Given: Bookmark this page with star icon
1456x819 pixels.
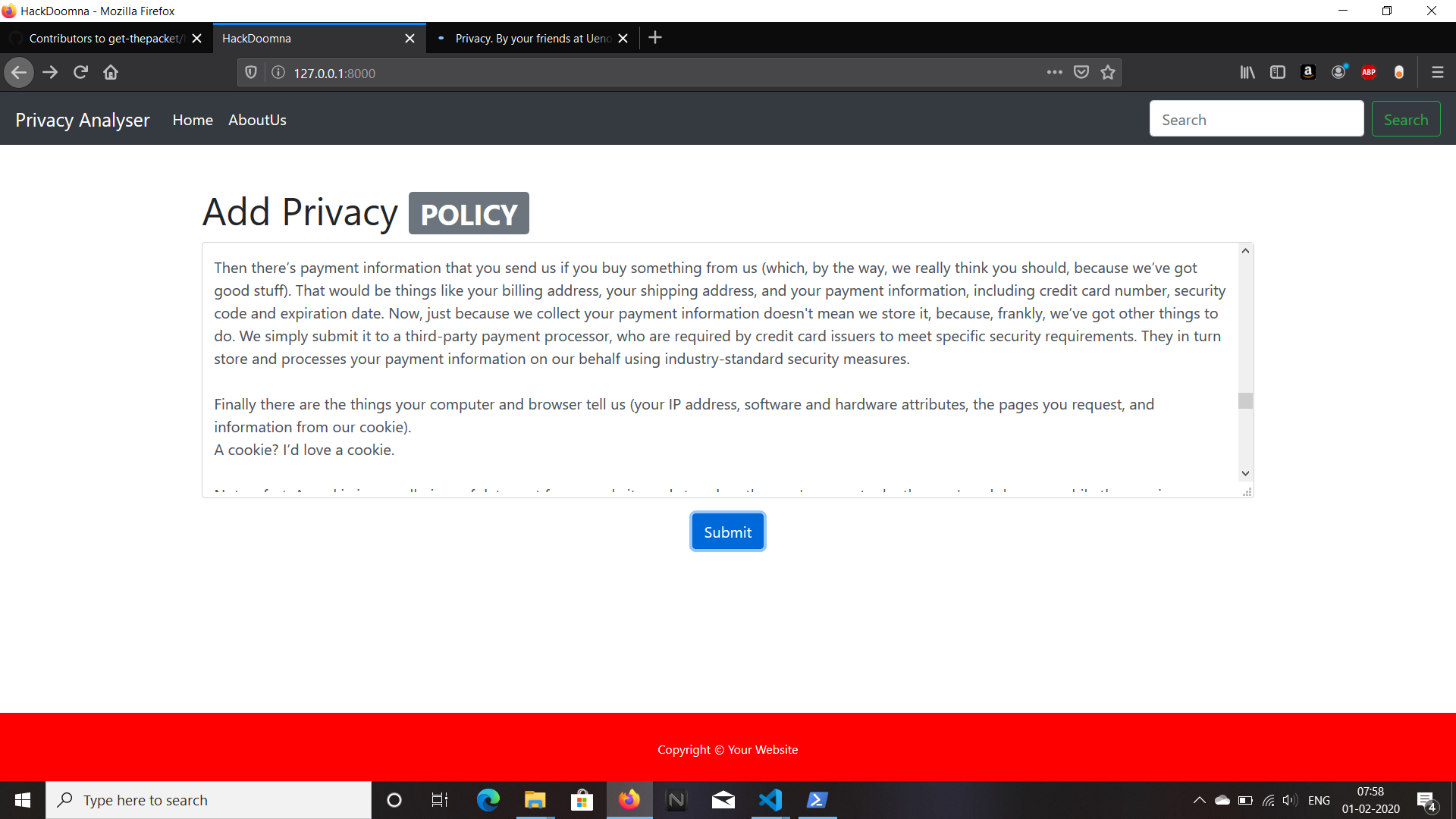Looking at the screenshot, I should pos(1108,73).
